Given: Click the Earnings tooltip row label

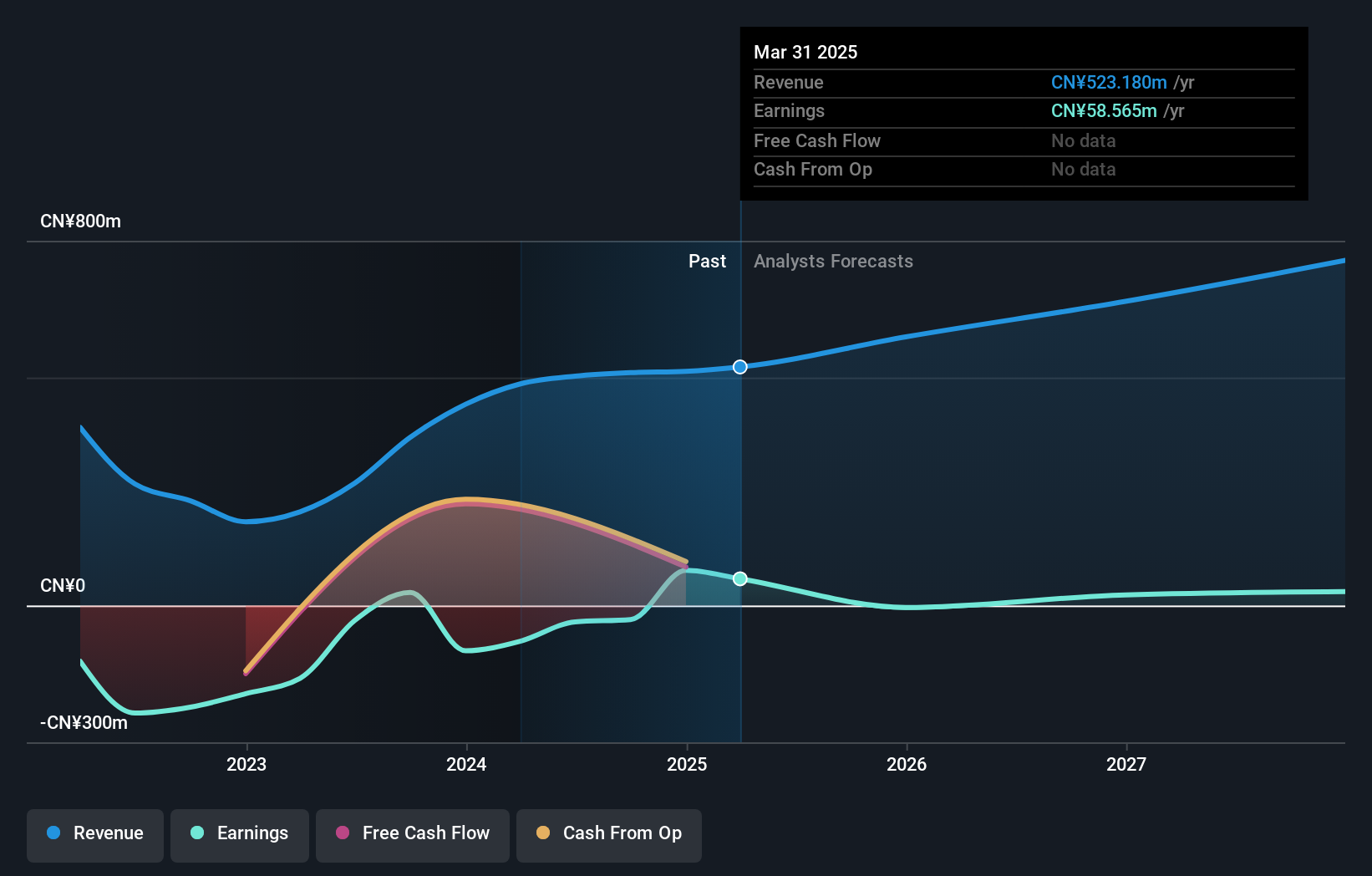Looking at the screenshot, I should [789, 111].
